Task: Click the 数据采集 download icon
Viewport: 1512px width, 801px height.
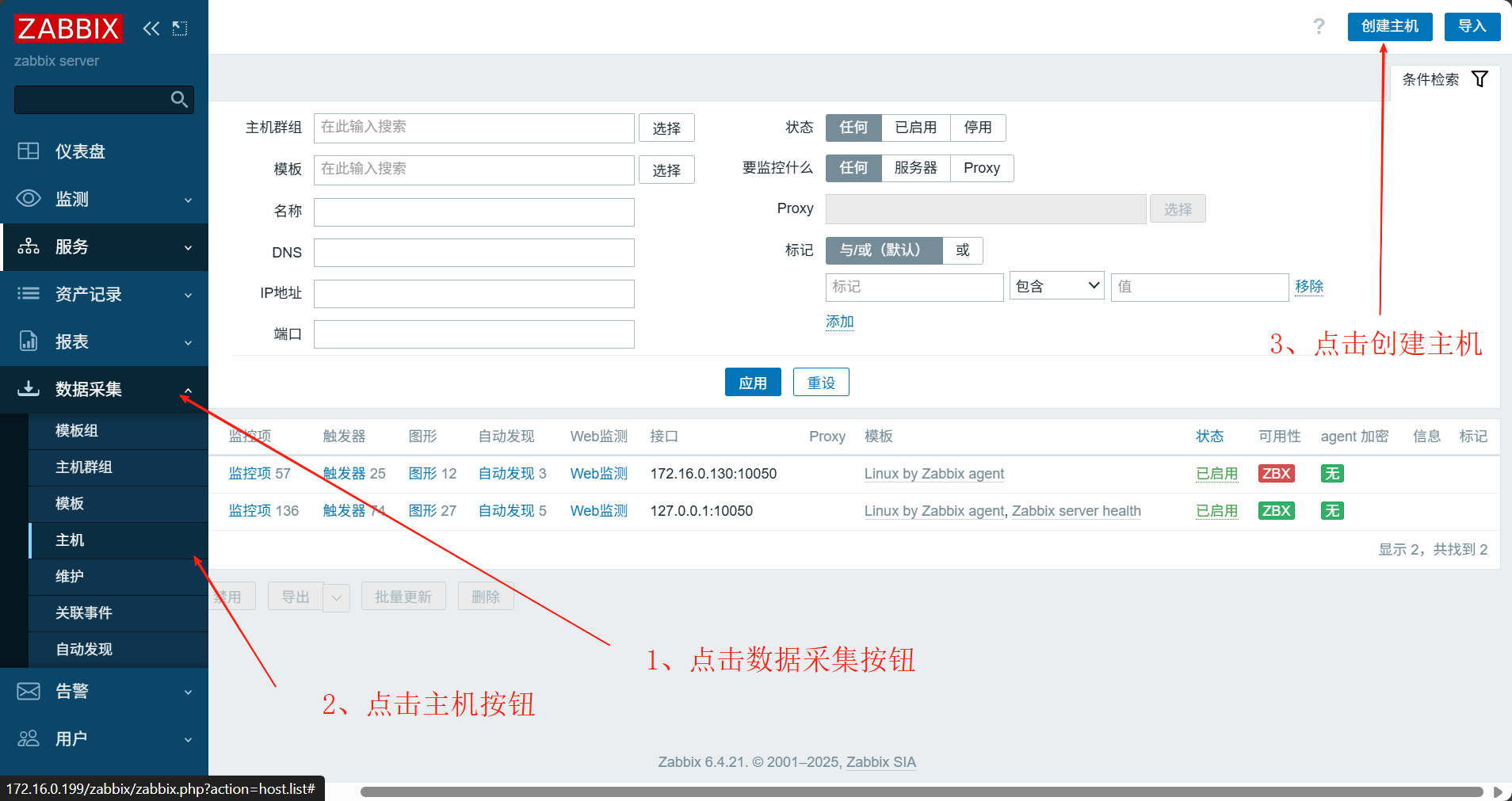Action: click(x=29, y=388)
